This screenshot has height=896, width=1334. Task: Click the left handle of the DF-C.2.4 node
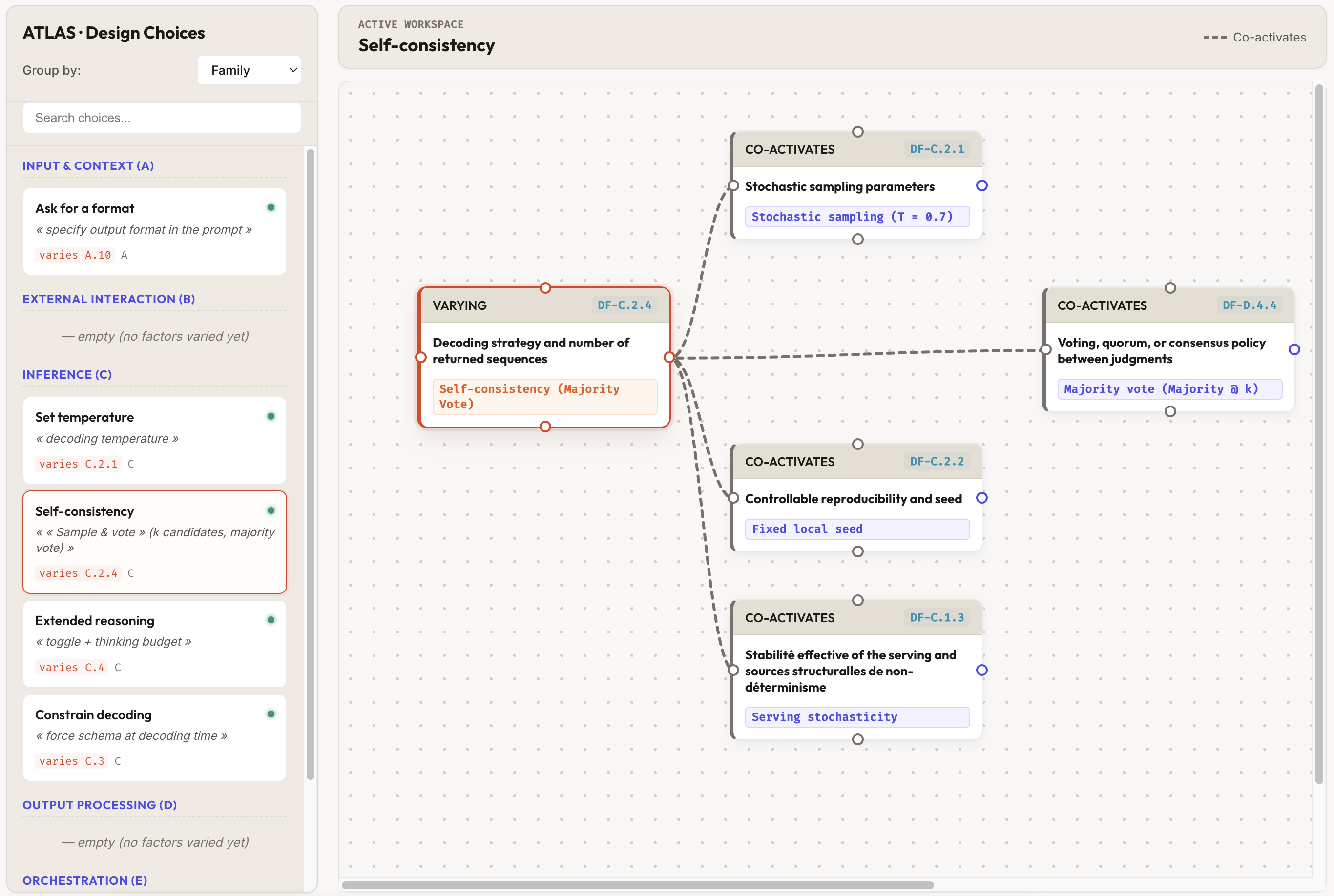click(421, 357)
